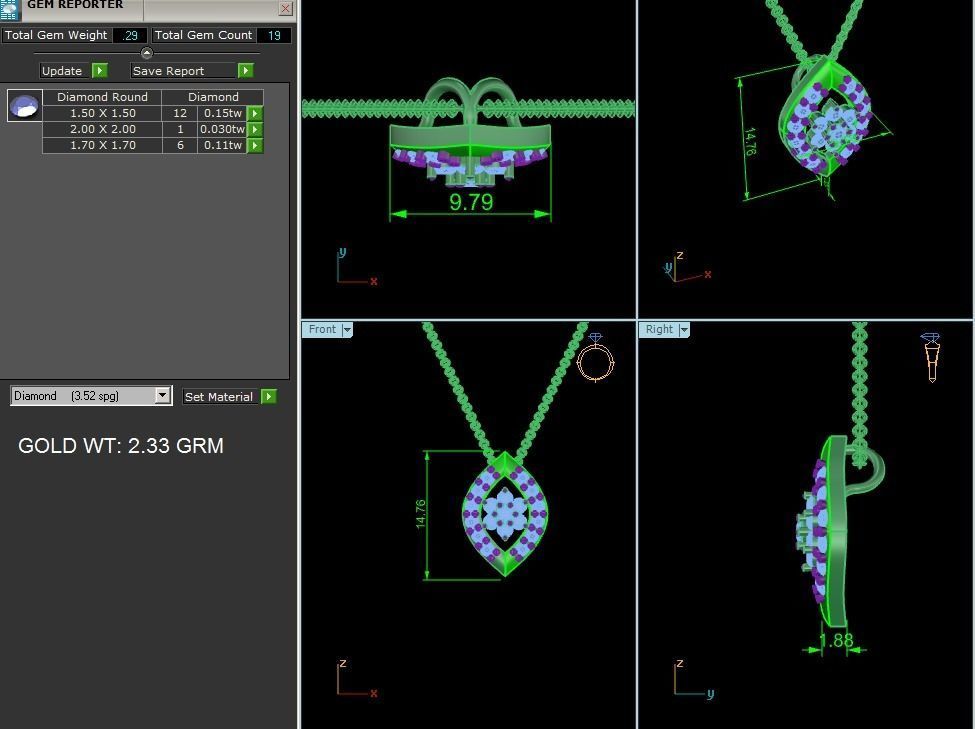Select the round diamond gem thumbnail
This screenshot has height=729, width=975.
click(25, 104)
